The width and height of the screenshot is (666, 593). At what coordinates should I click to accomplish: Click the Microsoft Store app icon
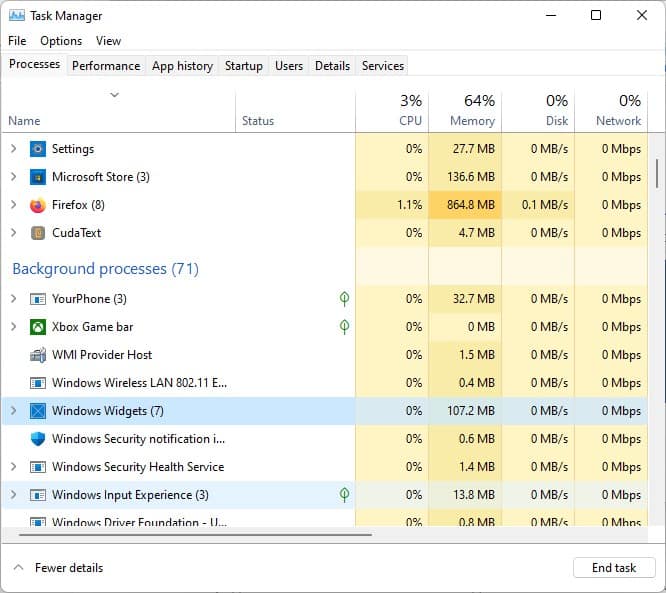click(x=38, y=177)
